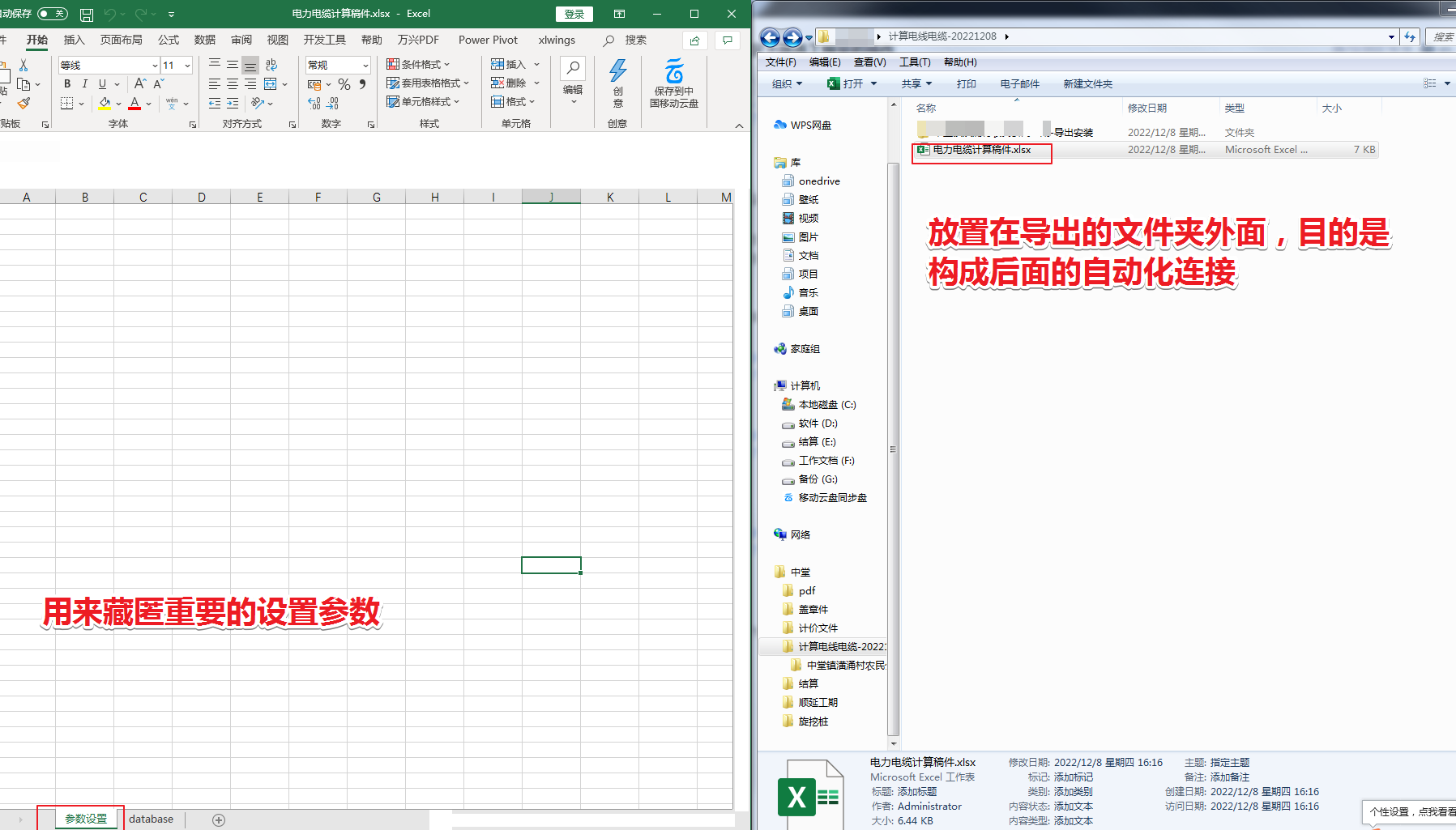
Task: Click the 电子邮件 button in Explorer
Action: 1020,83
